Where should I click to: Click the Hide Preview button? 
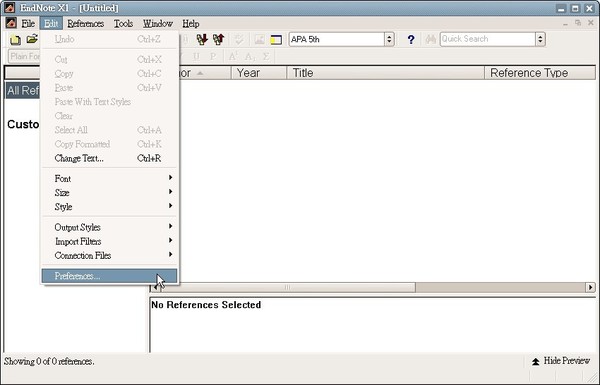point(561,361)
